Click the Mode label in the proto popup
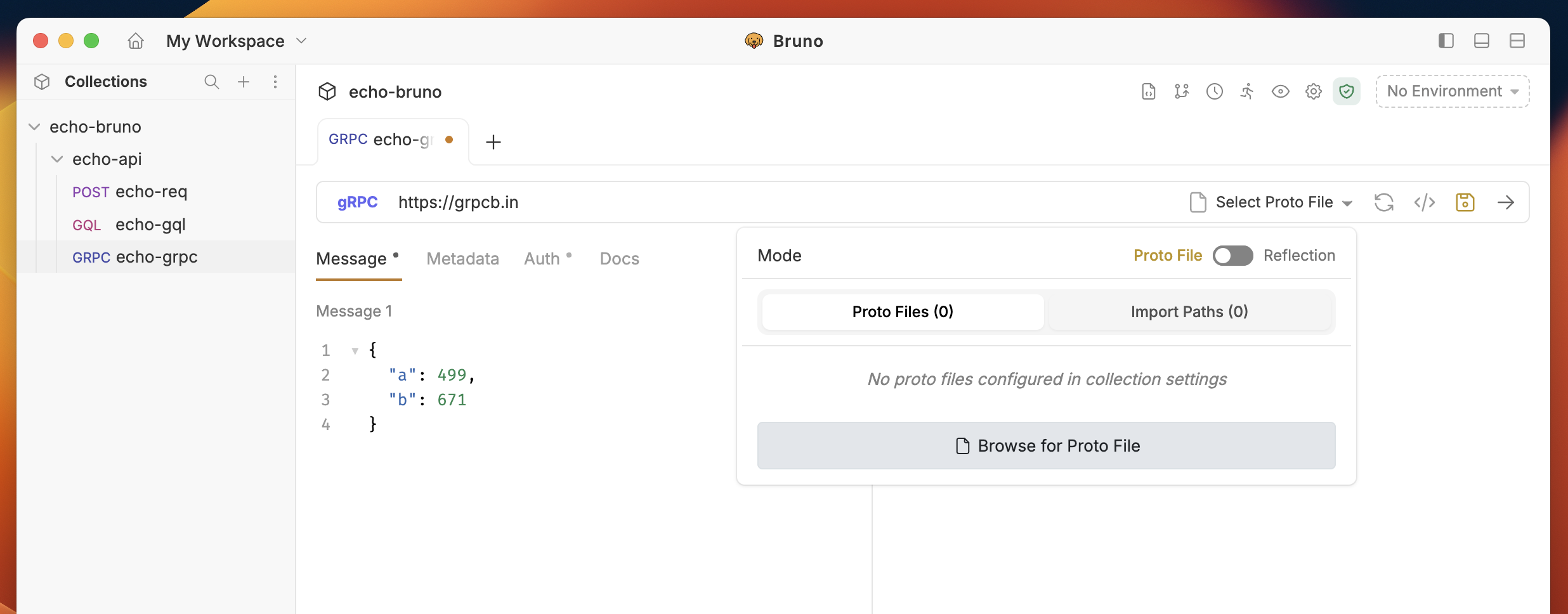This screenshot has width=1568, height=614. [x=780, y=256]
